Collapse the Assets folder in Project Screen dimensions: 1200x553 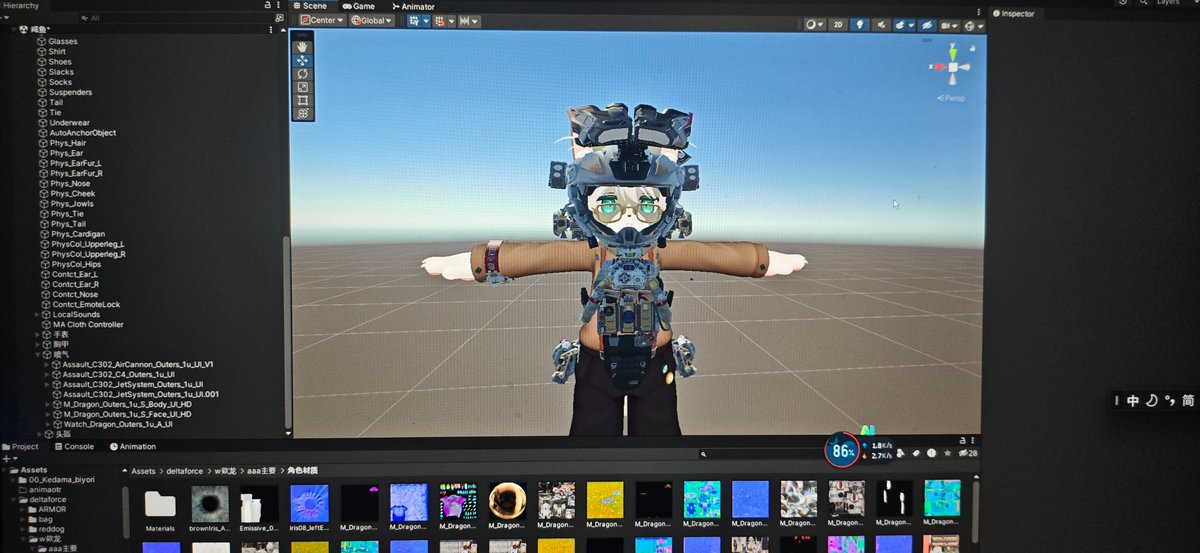[x=5, y=469]
